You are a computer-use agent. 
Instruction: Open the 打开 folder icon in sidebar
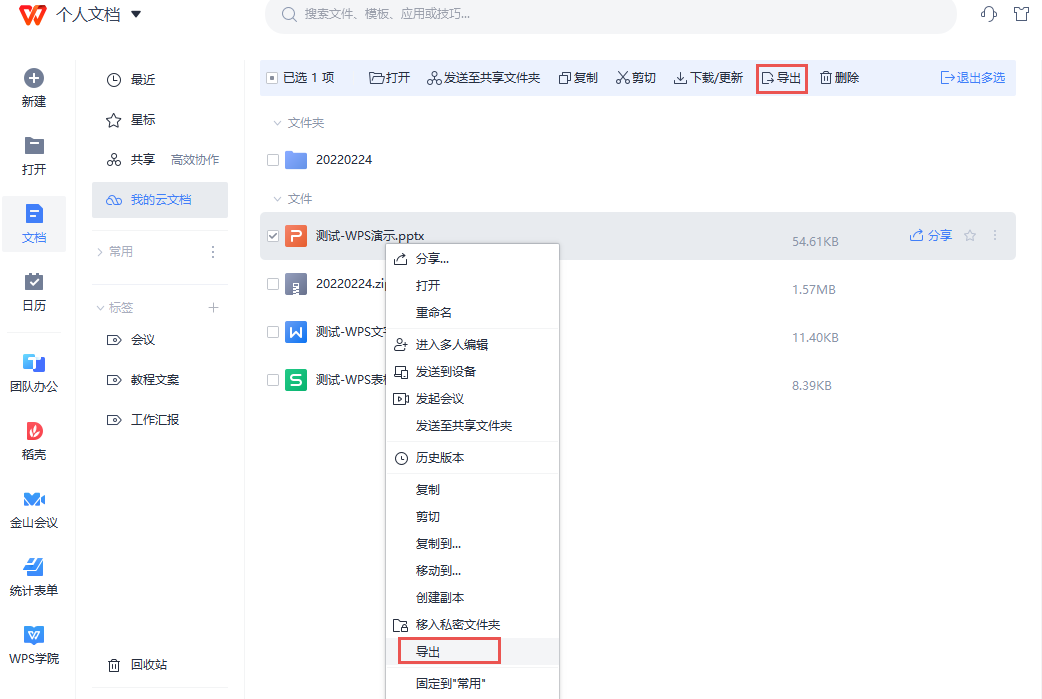coord(34,146)
